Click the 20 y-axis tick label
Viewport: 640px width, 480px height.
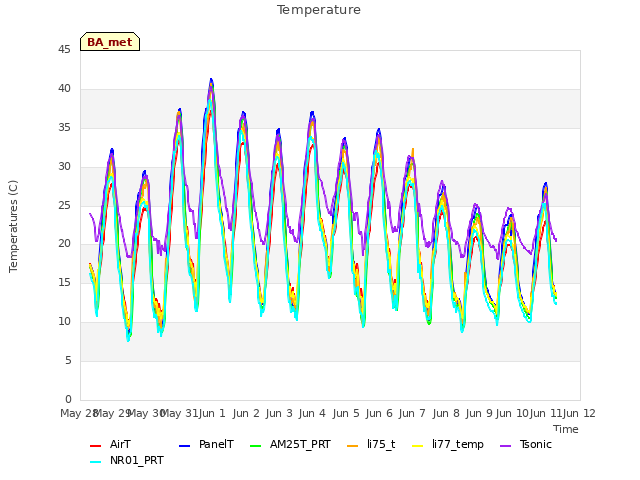[x=64, y=244]
